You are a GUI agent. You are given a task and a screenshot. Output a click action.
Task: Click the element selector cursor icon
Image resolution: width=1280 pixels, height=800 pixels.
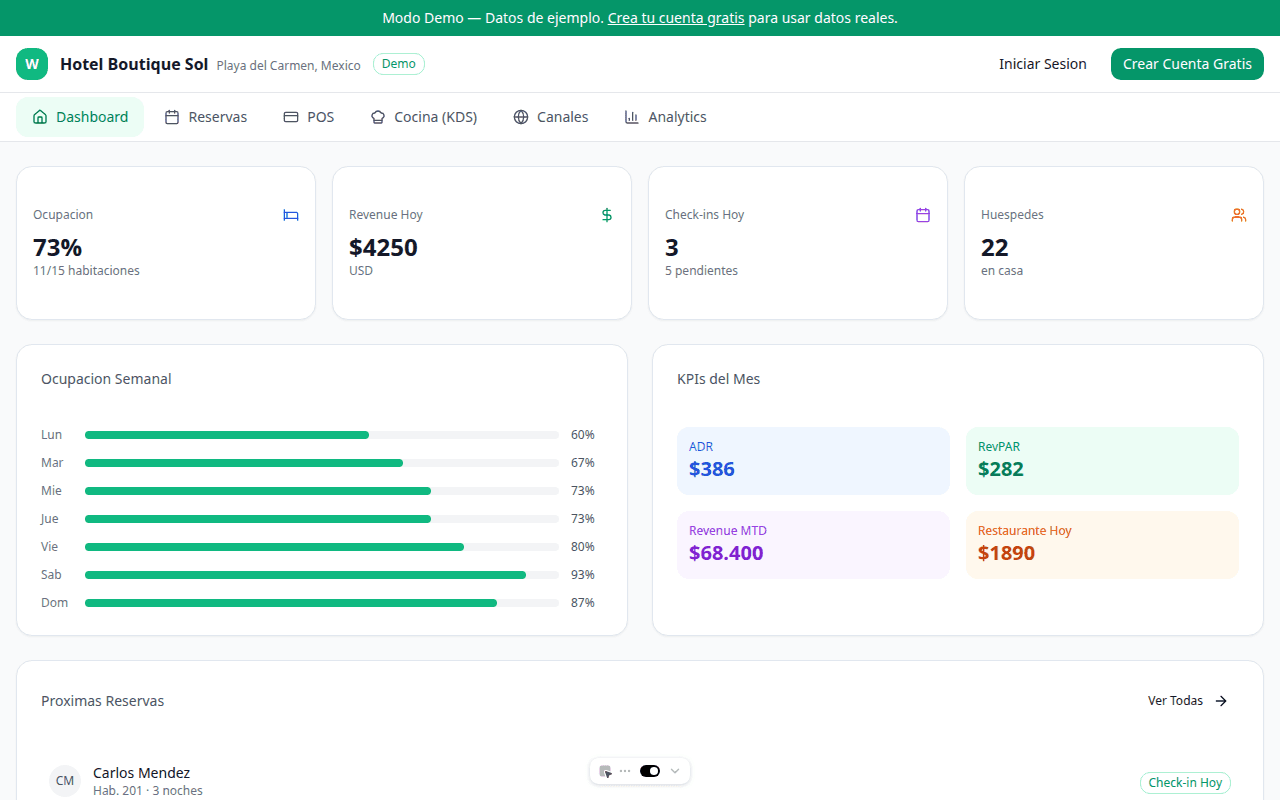point(605,771)
